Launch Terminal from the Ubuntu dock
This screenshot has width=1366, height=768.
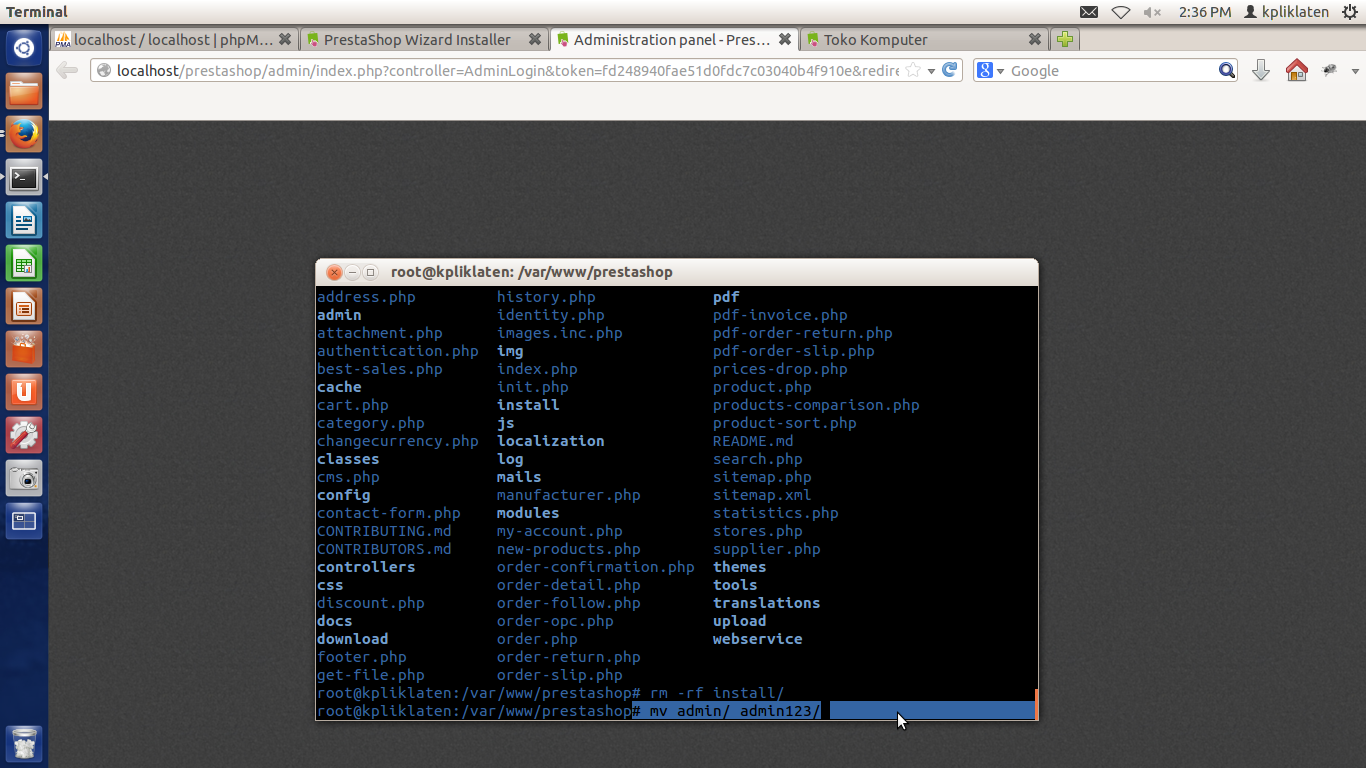(24, 177)
